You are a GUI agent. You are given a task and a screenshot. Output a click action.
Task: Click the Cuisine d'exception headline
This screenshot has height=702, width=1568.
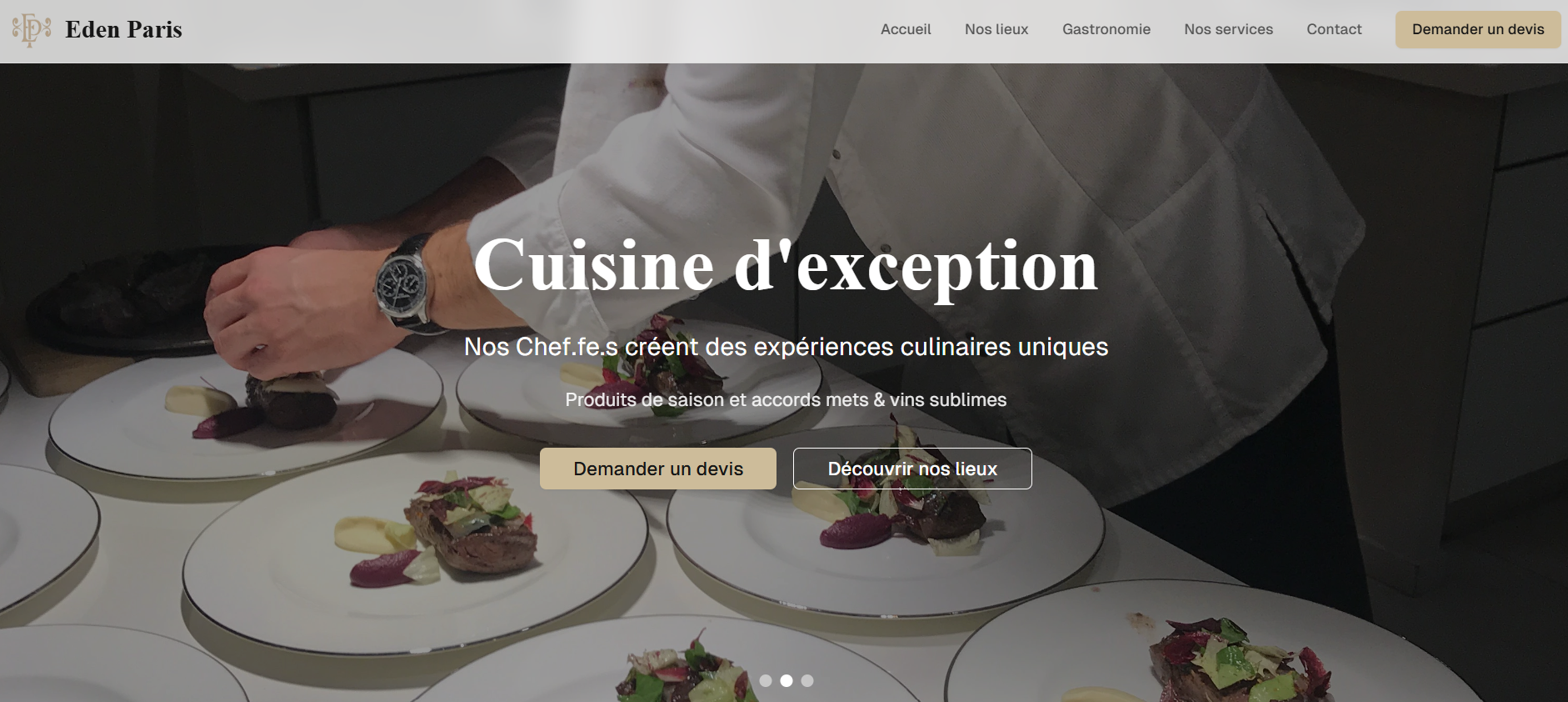(x=786, y=265)
